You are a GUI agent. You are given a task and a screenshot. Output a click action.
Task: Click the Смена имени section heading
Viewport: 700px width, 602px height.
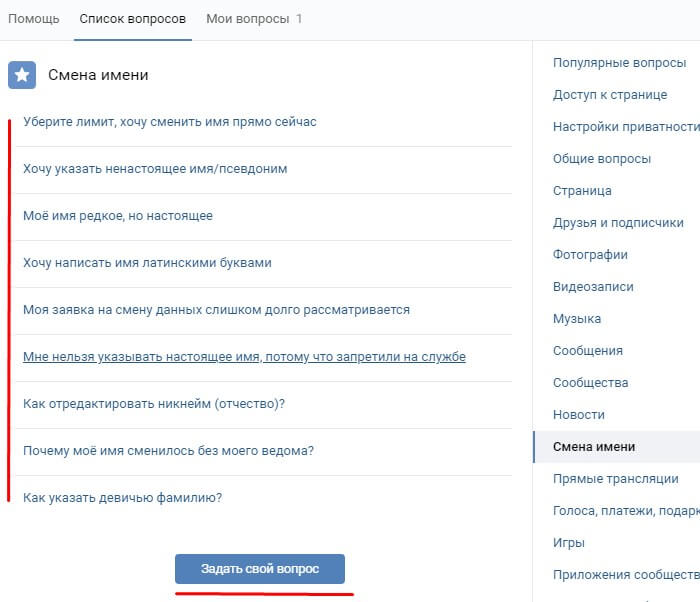point(98,75)
